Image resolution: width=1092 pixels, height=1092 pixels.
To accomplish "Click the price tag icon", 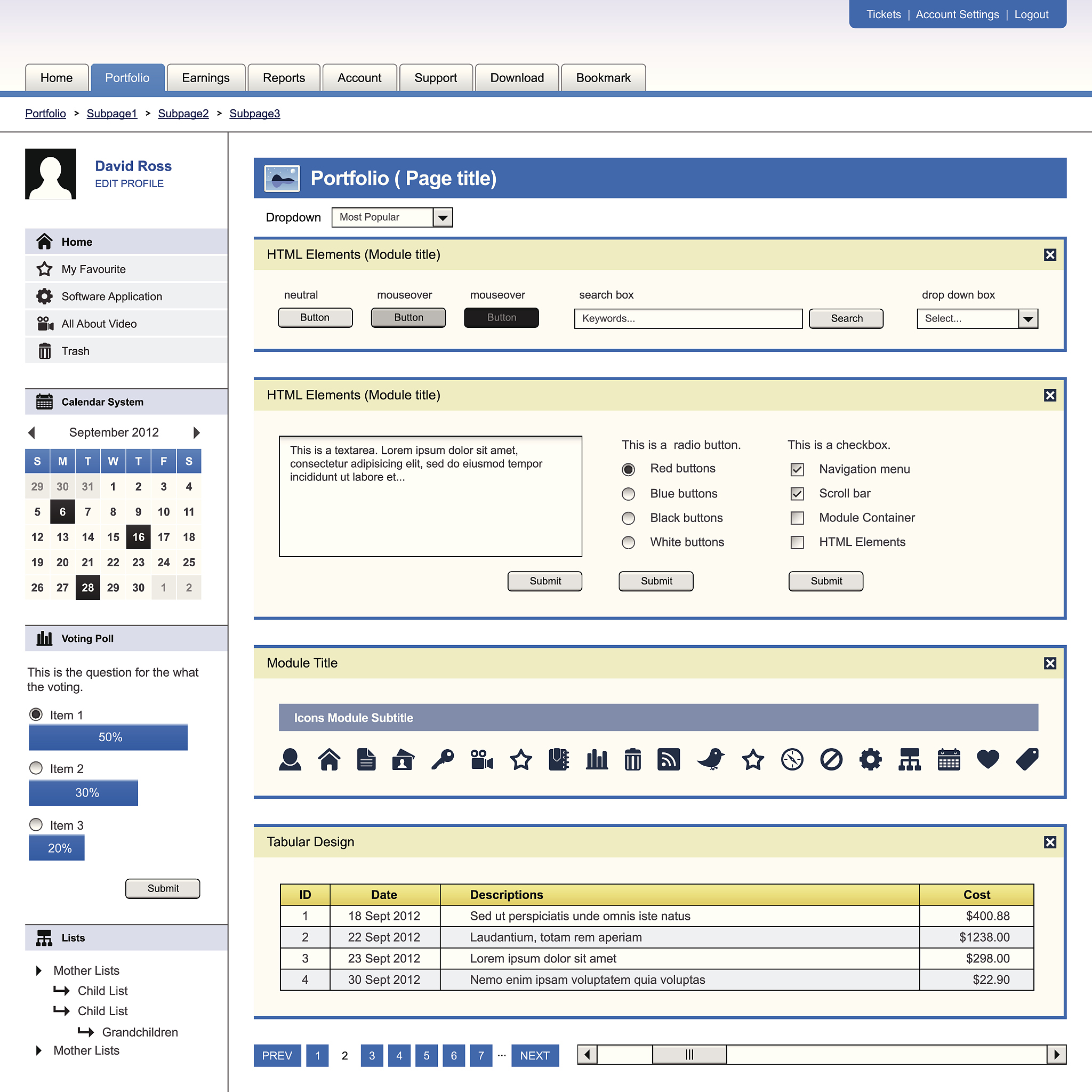I will (1027, 759).
